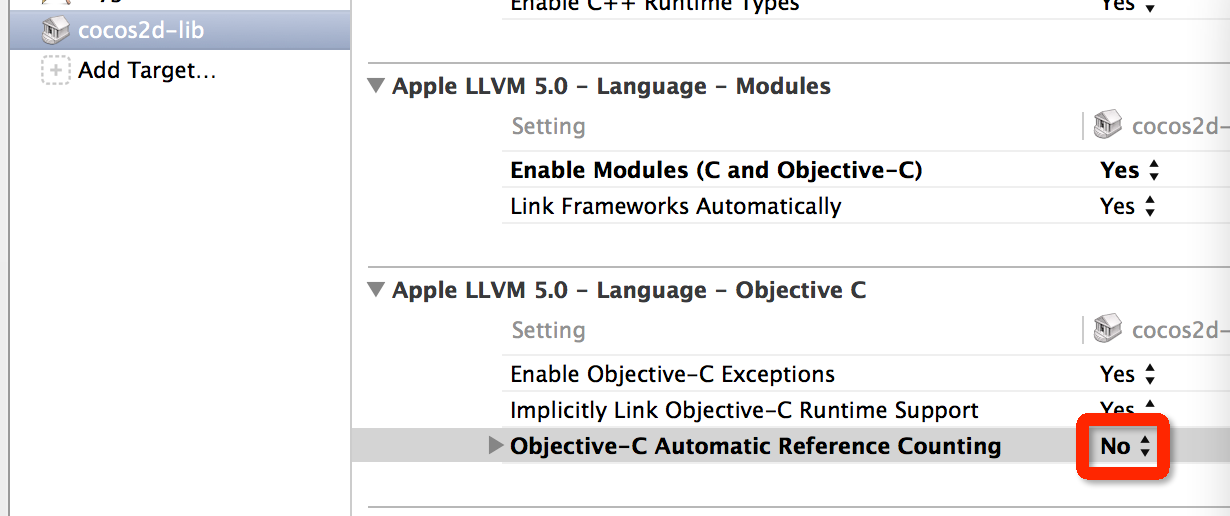Image resolution: width=1230 pixels, height=516 pixels.
Task: Select Enable Modules (C and Objective-C) setting
Action: pyautogui.click(x=716, y=170)
